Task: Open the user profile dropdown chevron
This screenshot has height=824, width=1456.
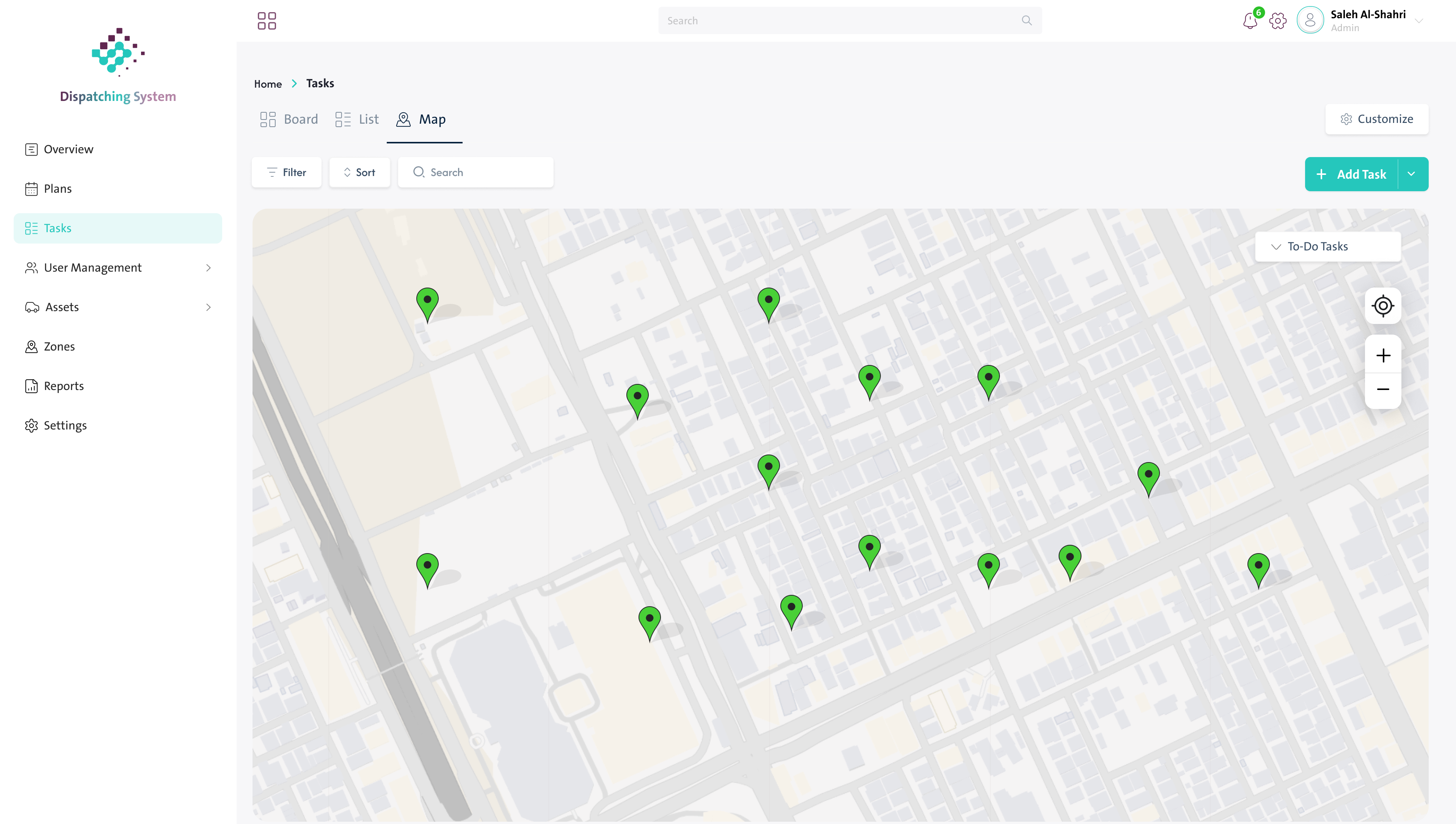Action: click(1419, 21)
